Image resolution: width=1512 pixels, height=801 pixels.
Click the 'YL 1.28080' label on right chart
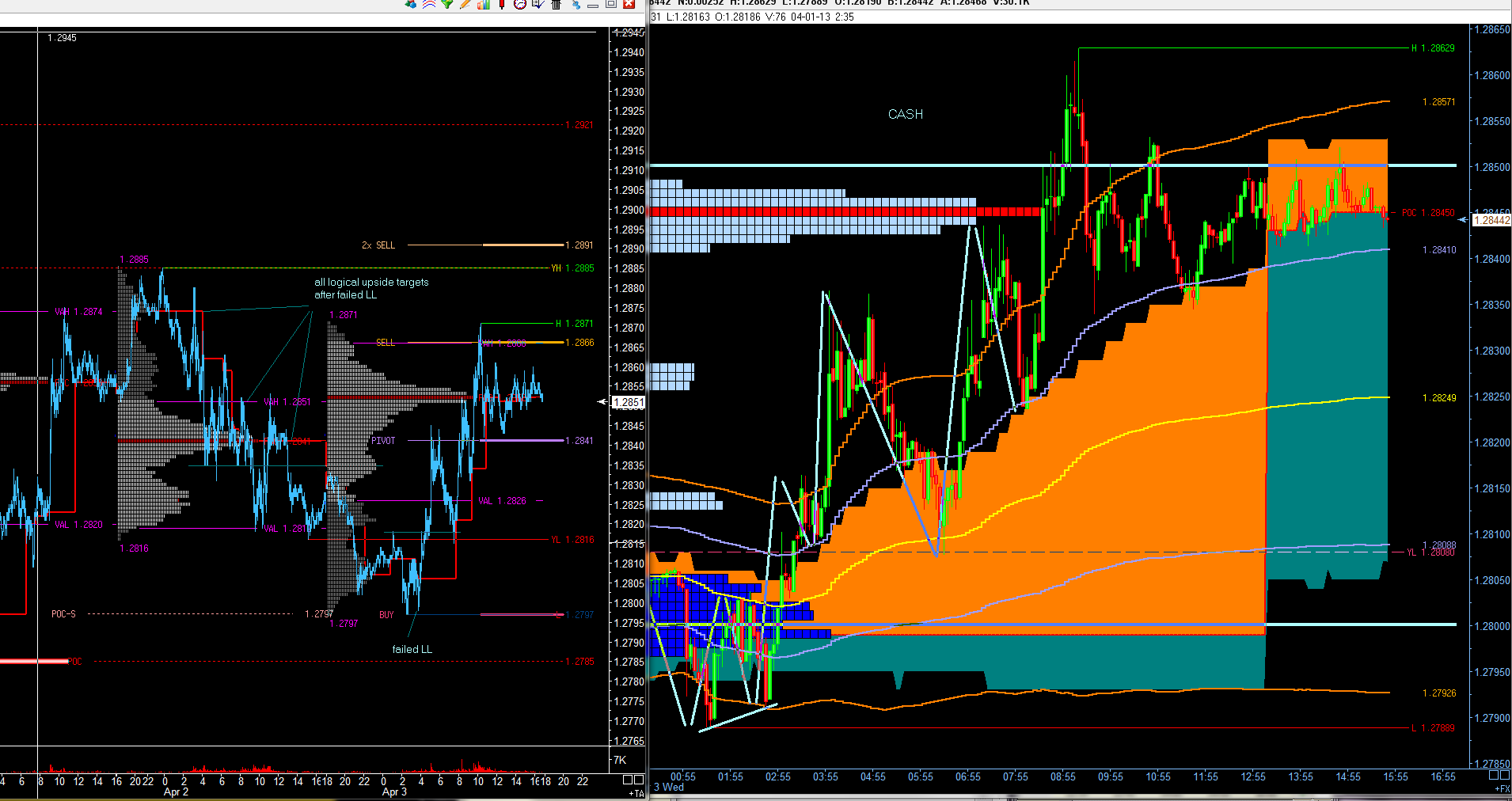tap(1430, 552)
